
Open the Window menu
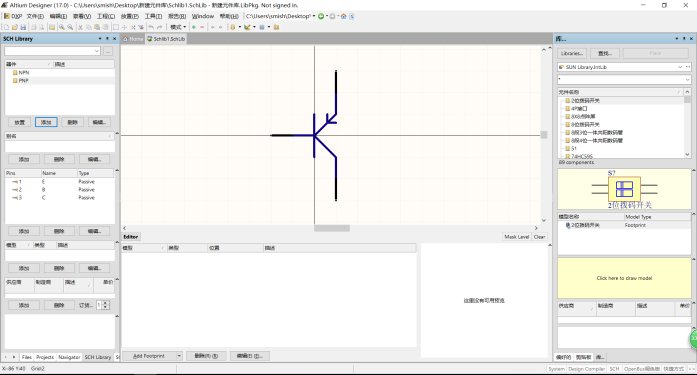(203, 16)
